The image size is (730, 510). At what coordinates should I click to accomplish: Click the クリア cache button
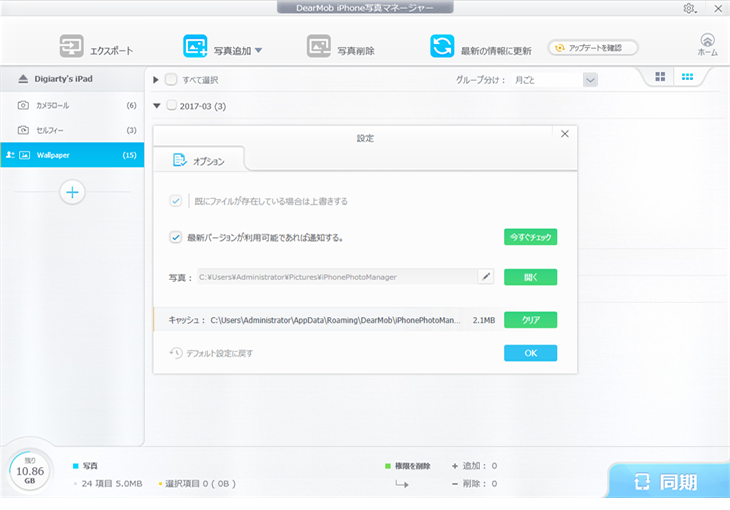[x=530, y=320]
